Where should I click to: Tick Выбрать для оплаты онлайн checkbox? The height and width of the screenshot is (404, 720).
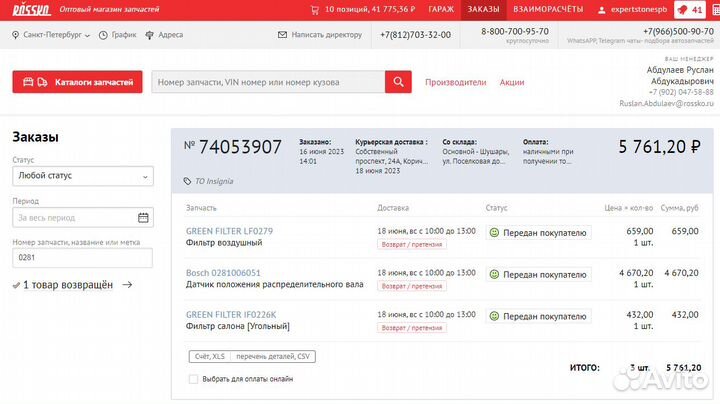click(193, 379)
